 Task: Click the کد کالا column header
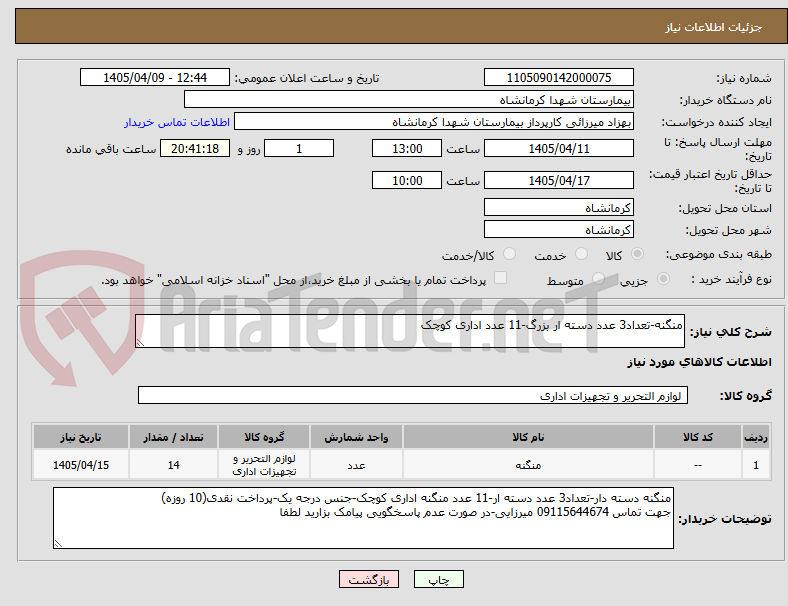pos(698,437)
